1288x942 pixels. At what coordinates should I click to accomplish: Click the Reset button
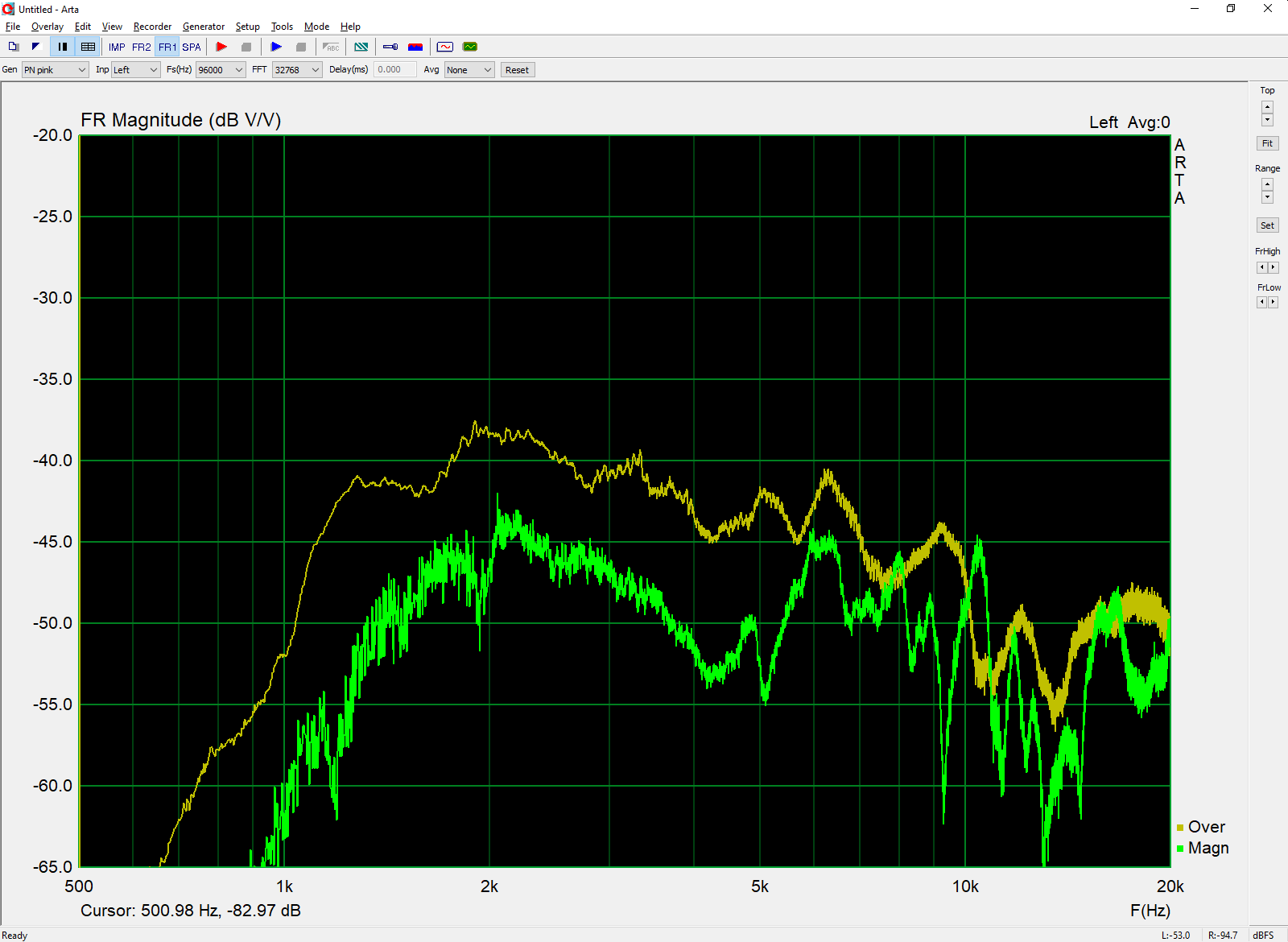(517, 70)
